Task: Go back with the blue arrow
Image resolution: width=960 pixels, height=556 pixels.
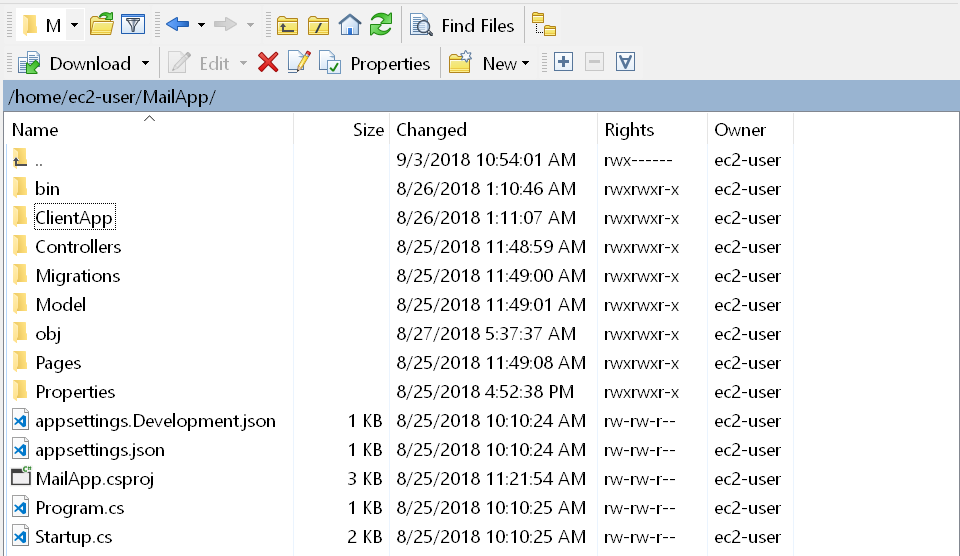Action: 177,24
